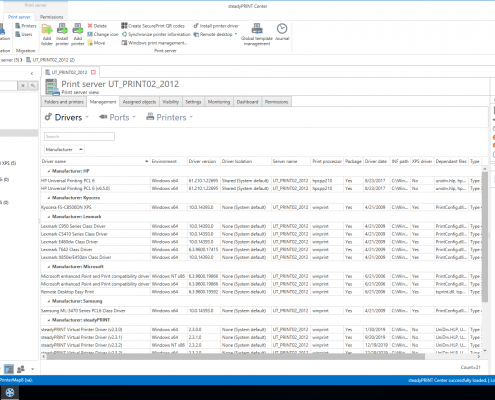The height and width of the screenshot is (400, 495).
Task: Click the taskbar app icon
Action: coord(10,393)
